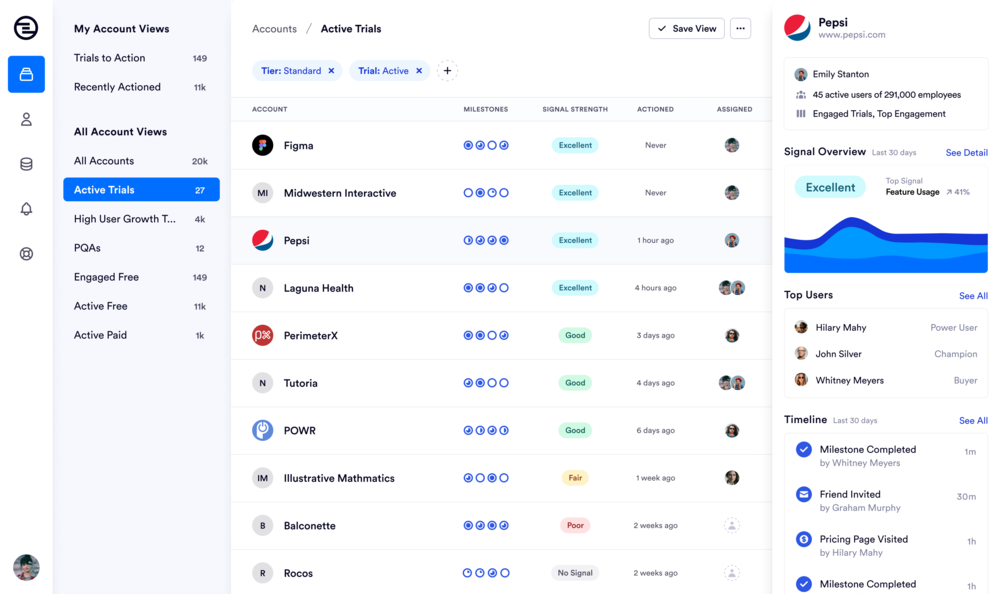Select the Active Trials view
The width and height of the screenshot is (1000, 594).
[141, 189]
